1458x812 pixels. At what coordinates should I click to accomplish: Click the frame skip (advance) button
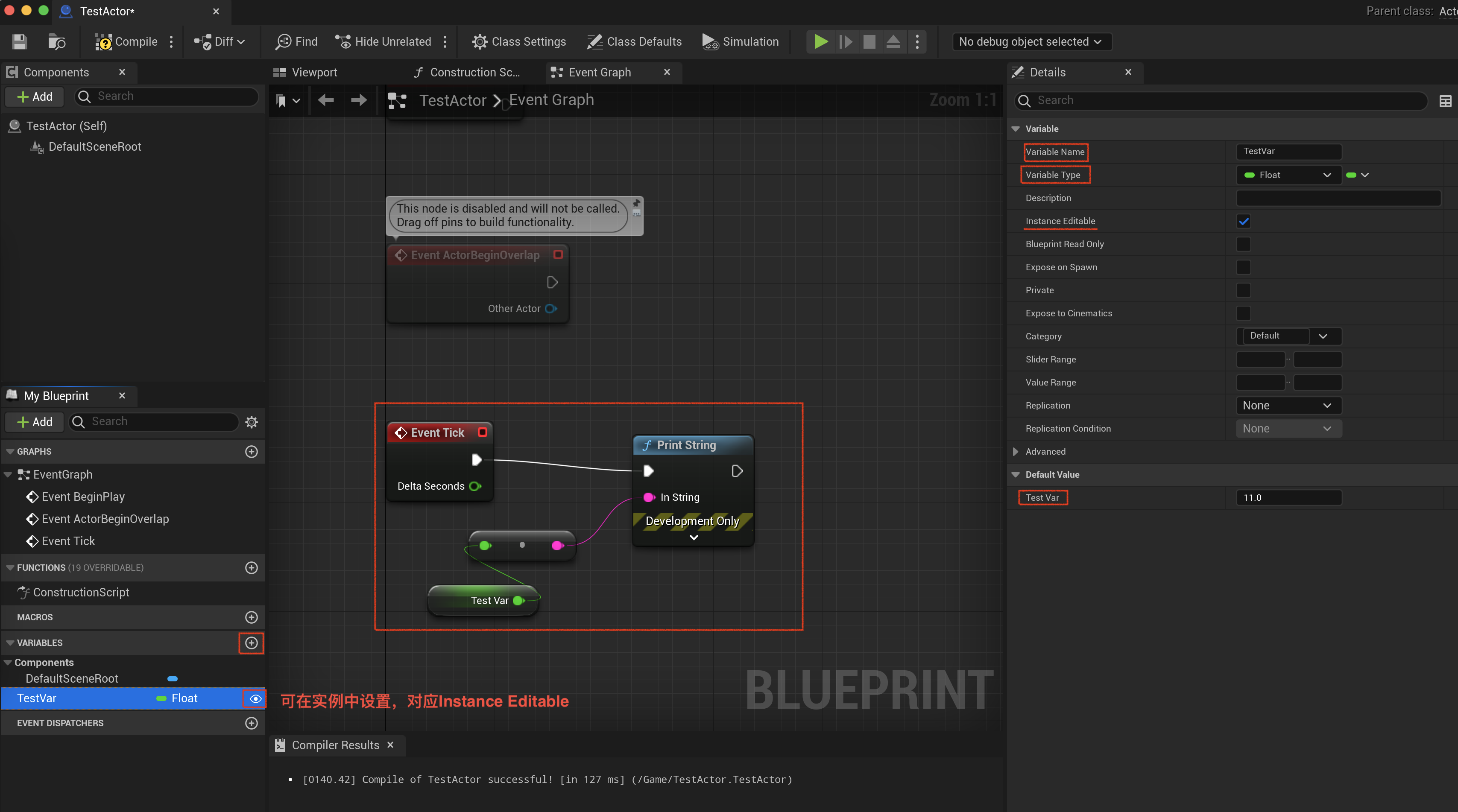(x=845, y=41)
